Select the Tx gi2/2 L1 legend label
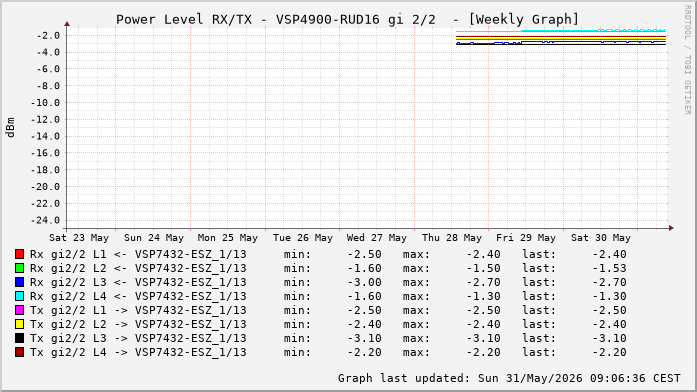 [138, 310]
